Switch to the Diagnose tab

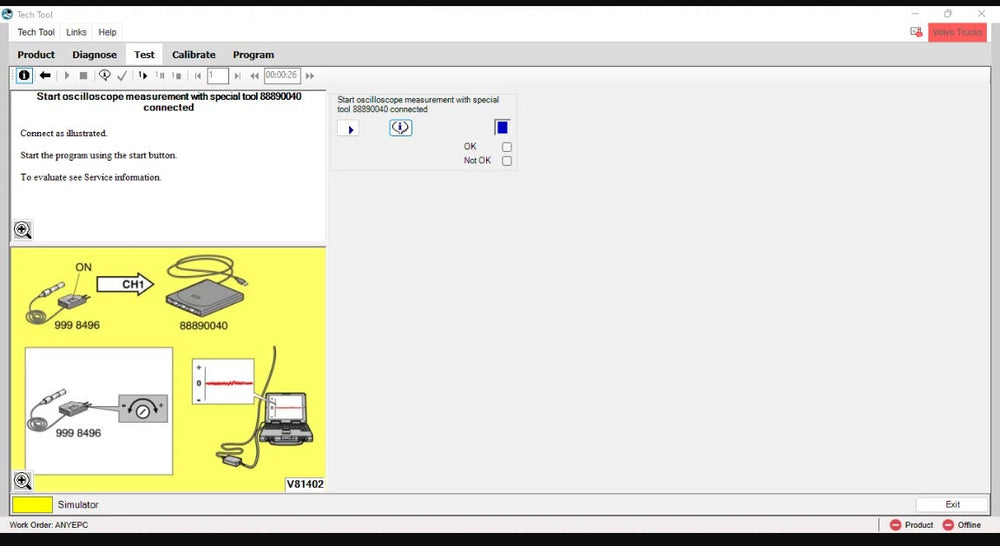pos(94,54)
